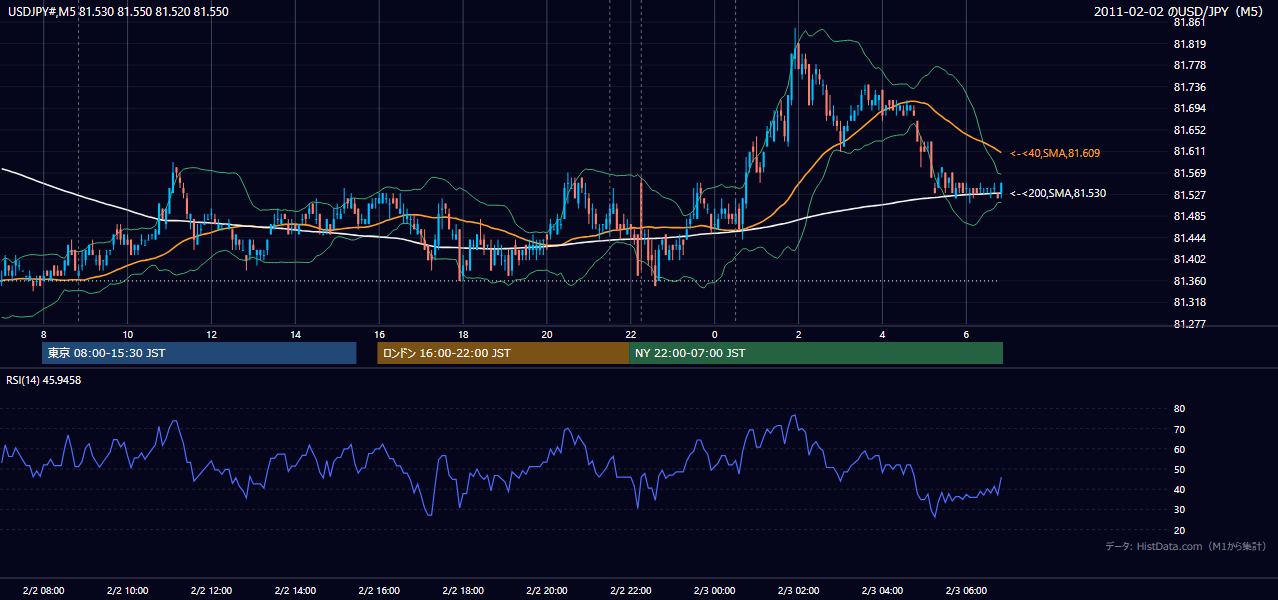Click the RSI scale level 40
The height and width of the screenshot is (600, 1278).
point(1179,489)
